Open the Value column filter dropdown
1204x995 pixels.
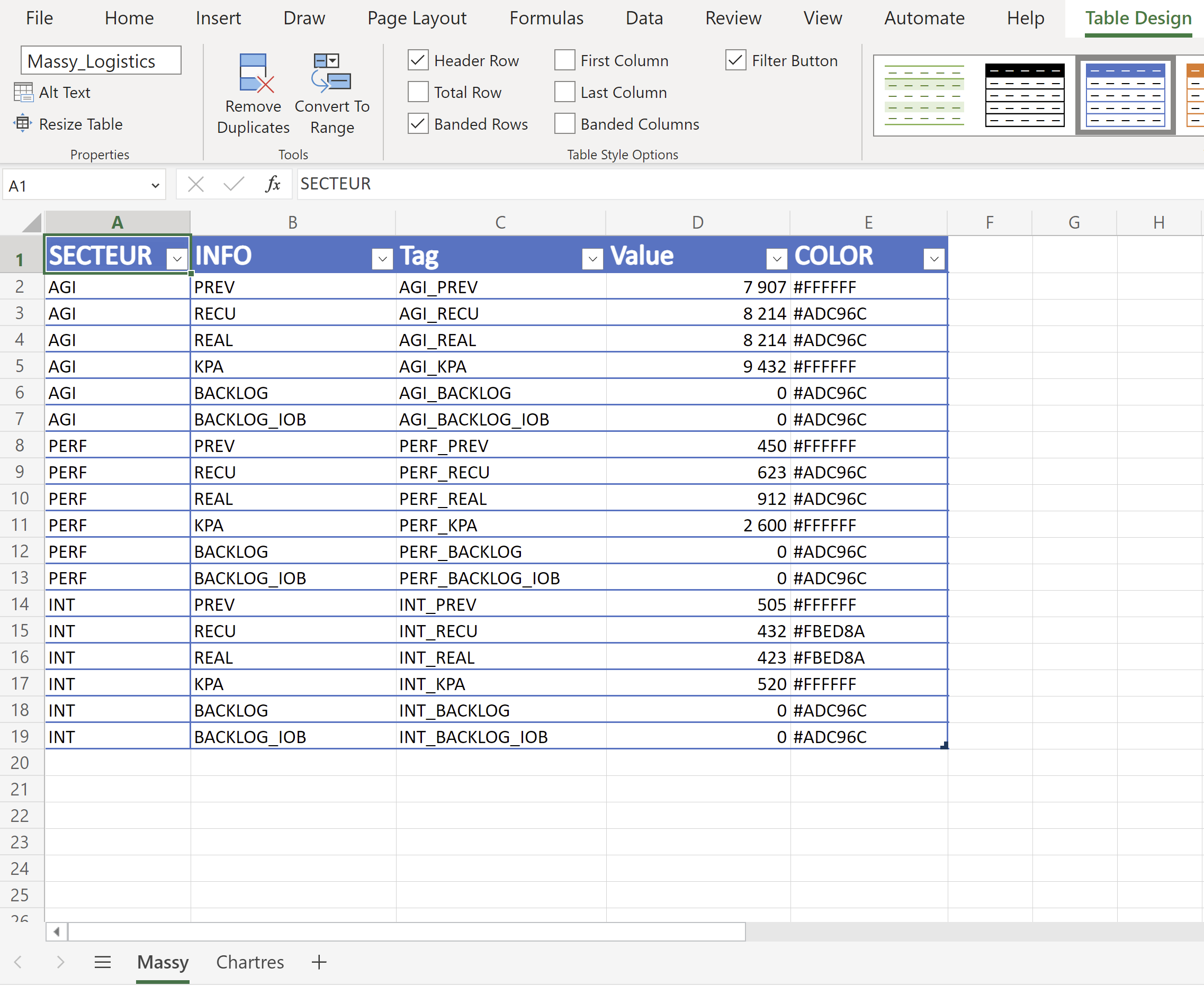point(777,258)
